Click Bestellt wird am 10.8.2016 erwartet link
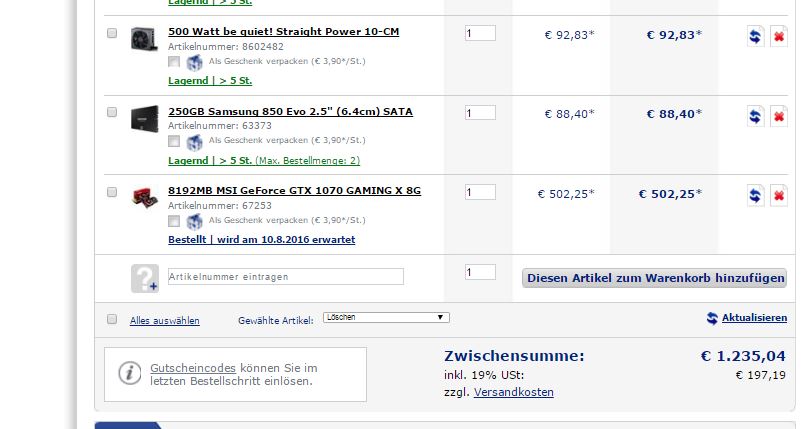The width and height of the screenshot is (804, 429). 262,239
